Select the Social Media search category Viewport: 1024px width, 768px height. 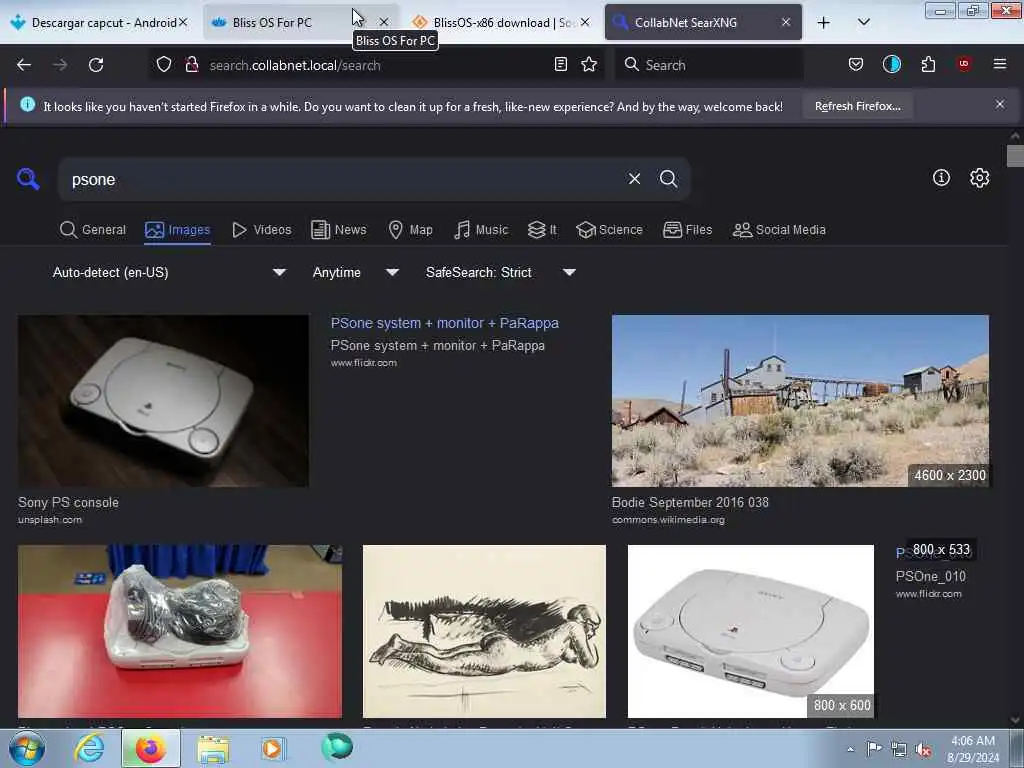point(779,230)
